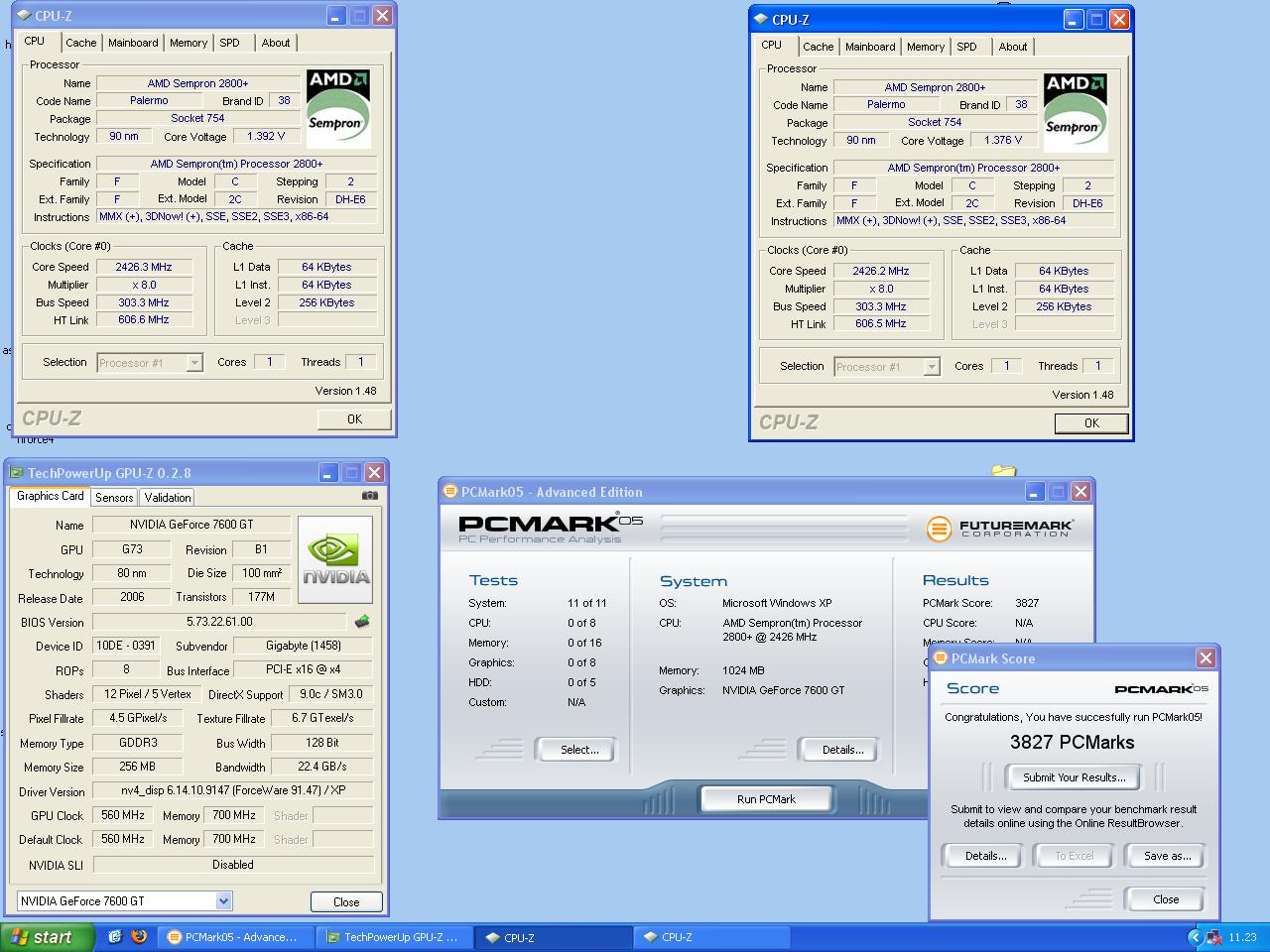This screenshot has width=1270, height=952.
Task: Click the GPU Clock 560 MHz field
Action: 123,815
